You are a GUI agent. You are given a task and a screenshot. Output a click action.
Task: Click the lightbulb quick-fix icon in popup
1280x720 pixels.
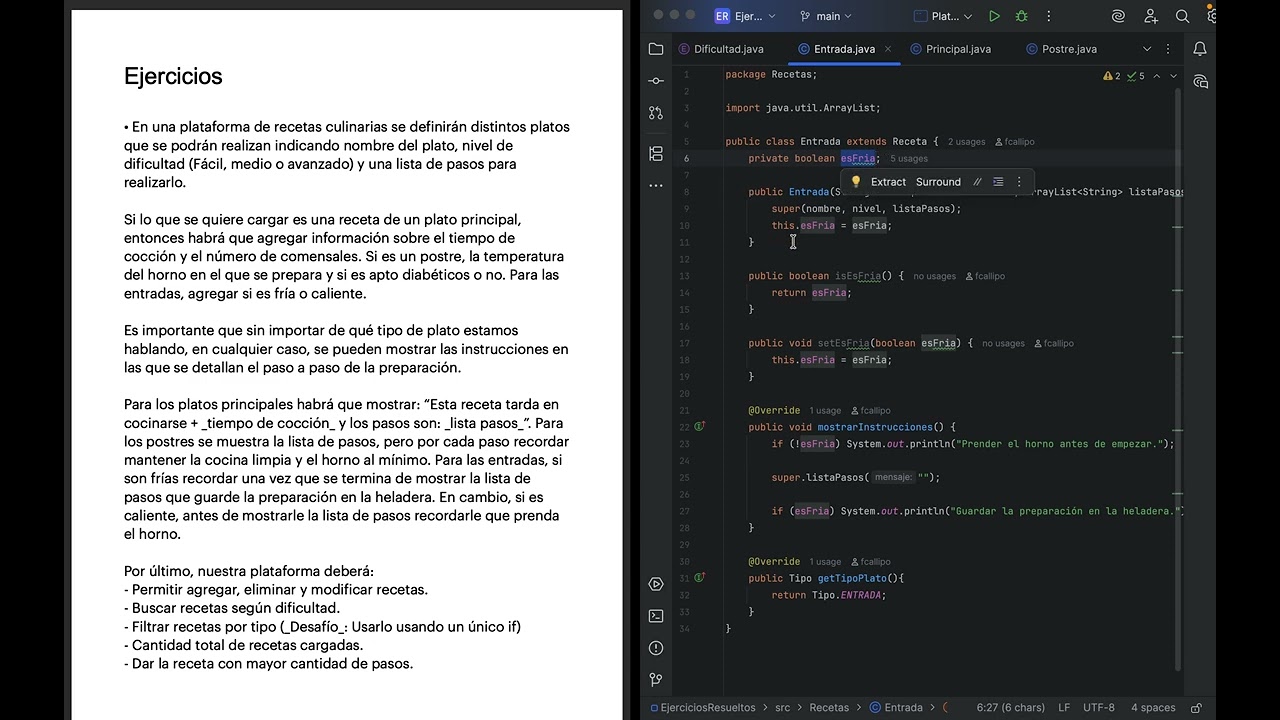click(856, 182)
